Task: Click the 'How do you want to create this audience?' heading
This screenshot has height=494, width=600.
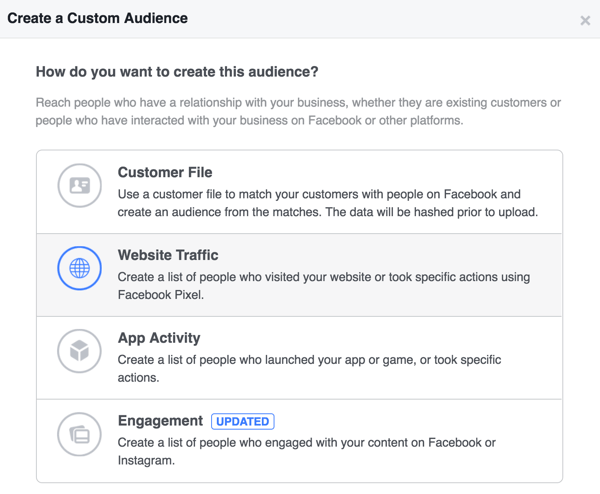Action: coord(177,72)
